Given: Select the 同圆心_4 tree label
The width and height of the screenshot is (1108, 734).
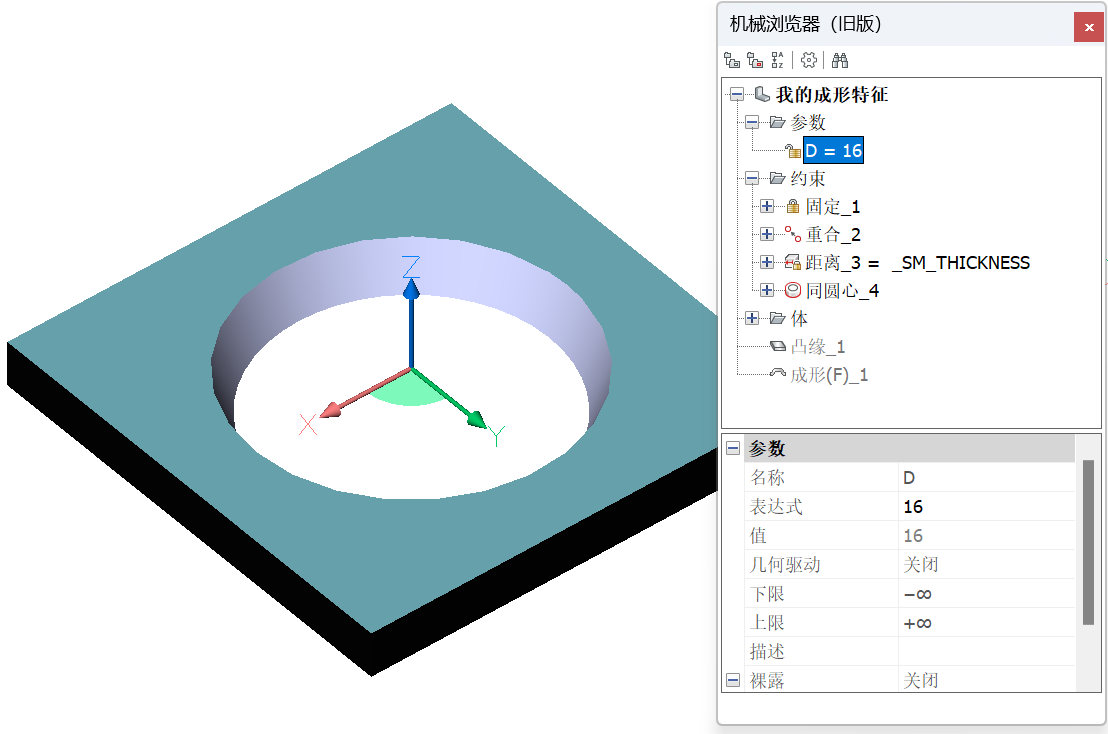Looking at the screenshot, I should [842, 290].
